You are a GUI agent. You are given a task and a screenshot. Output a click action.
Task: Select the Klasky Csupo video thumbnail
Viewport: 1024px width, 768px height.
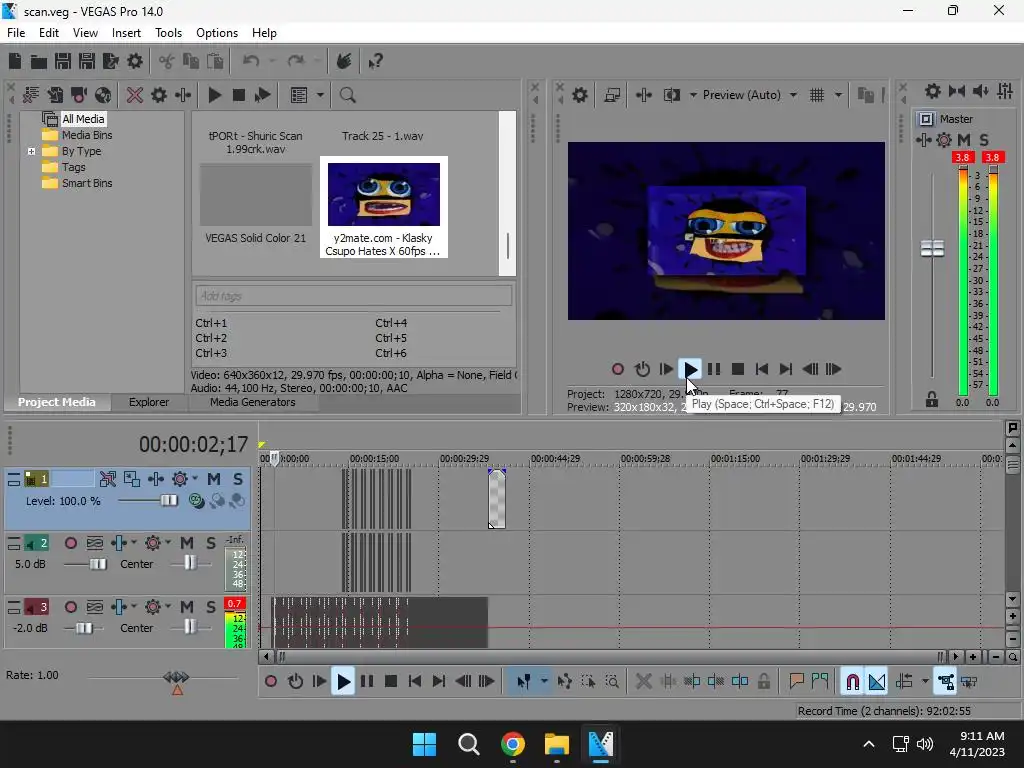(x=384, y=194)
